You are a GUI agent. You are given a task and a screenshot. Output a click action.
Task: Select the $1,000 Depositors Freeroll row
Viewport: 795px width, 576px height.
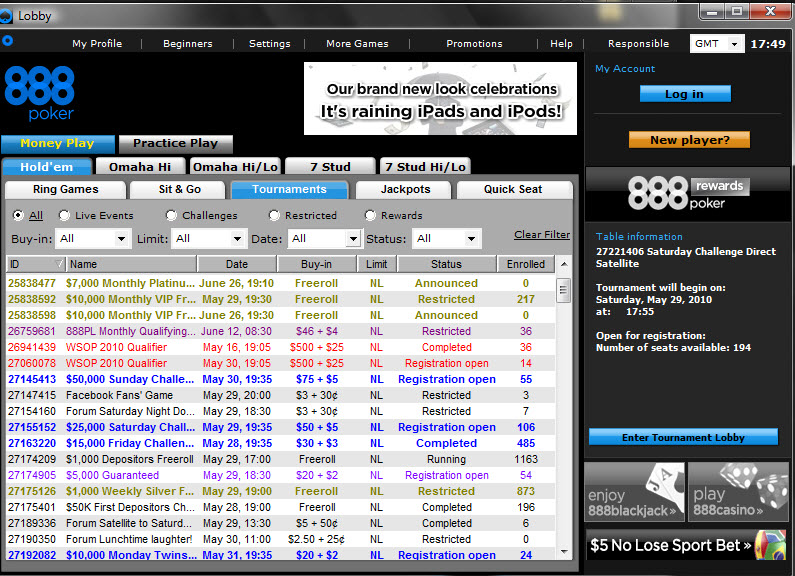click(280, 459)
